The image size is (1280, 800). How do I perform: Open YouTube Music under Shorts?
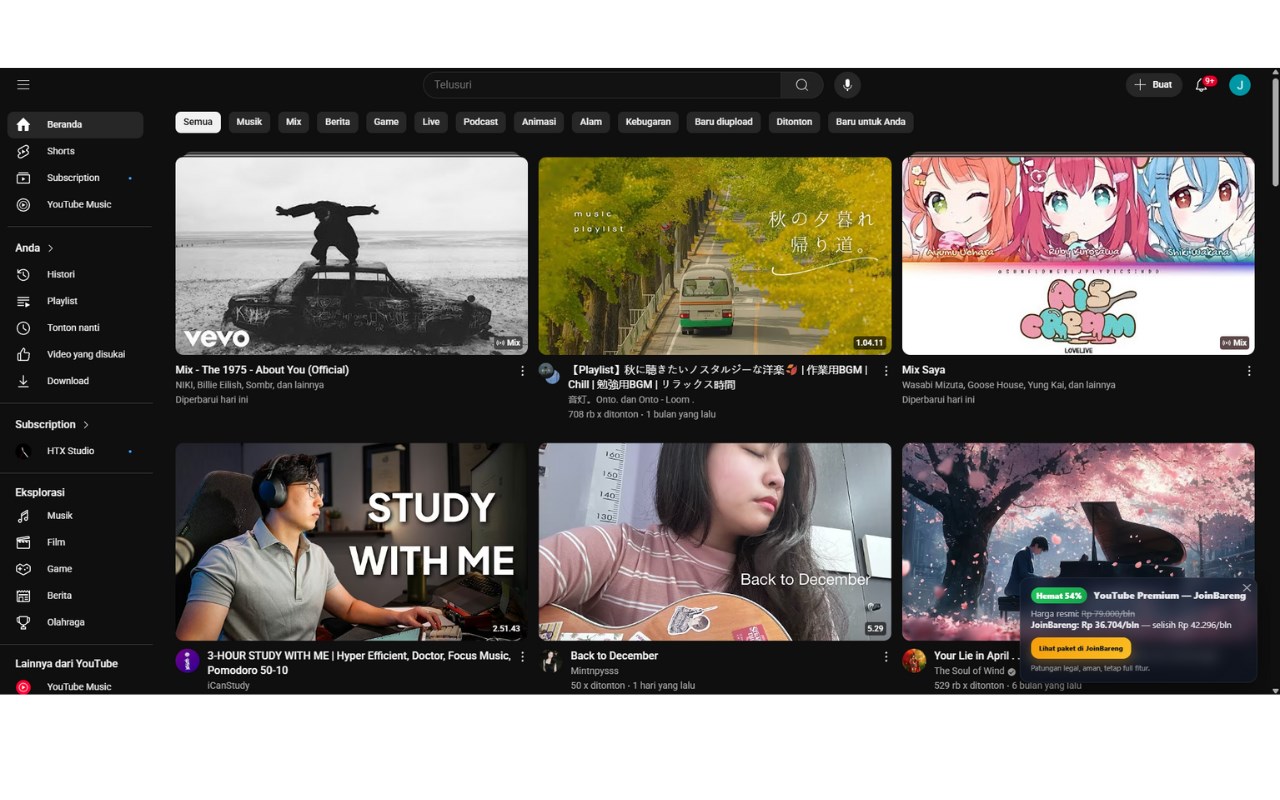coord(75,204)
